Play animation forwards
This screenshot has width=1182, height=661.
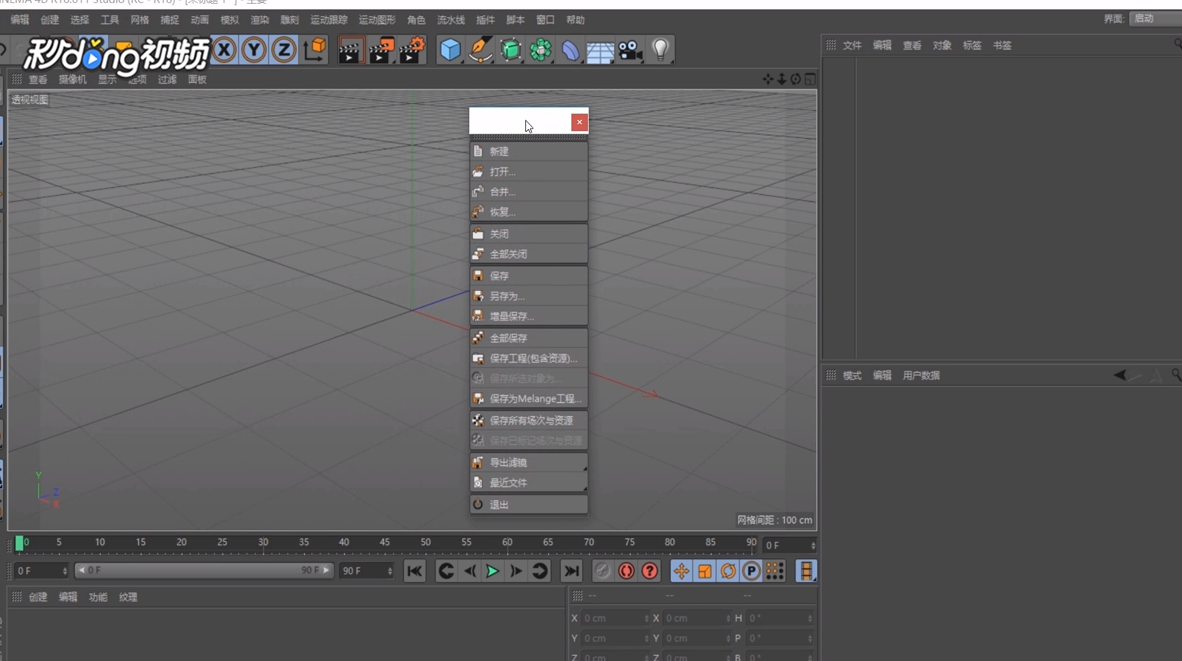492,571
